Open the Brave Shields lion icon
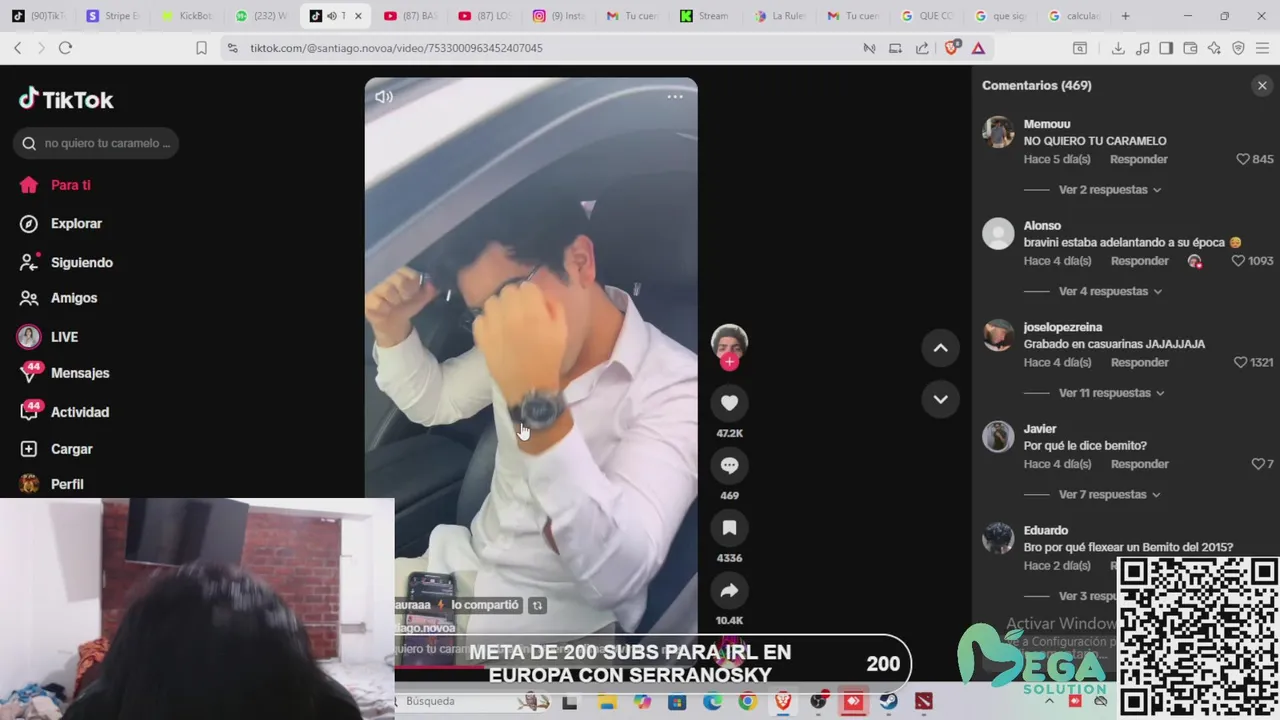Image resolution: width=1280 pixels, height=720 pixels. tap(952, 47)
